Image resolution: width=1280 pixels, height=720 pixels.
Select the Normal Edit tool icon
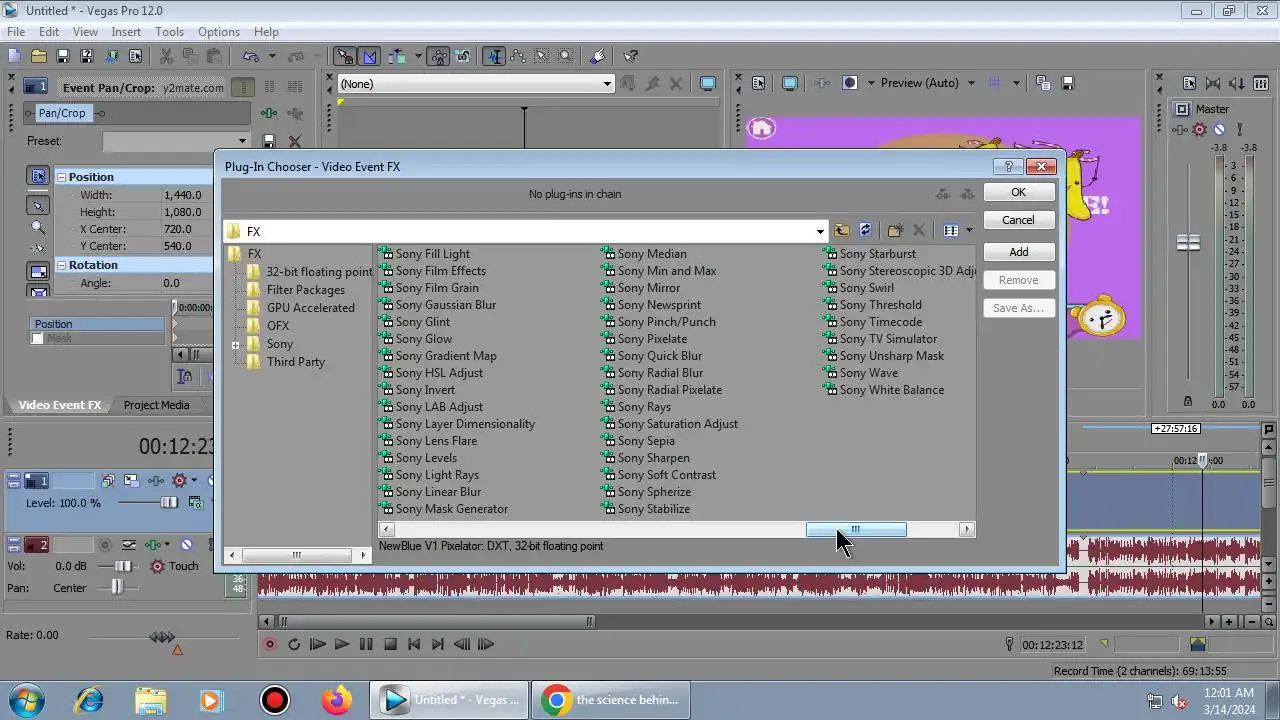pyautogui.click(x=493, y=57)
